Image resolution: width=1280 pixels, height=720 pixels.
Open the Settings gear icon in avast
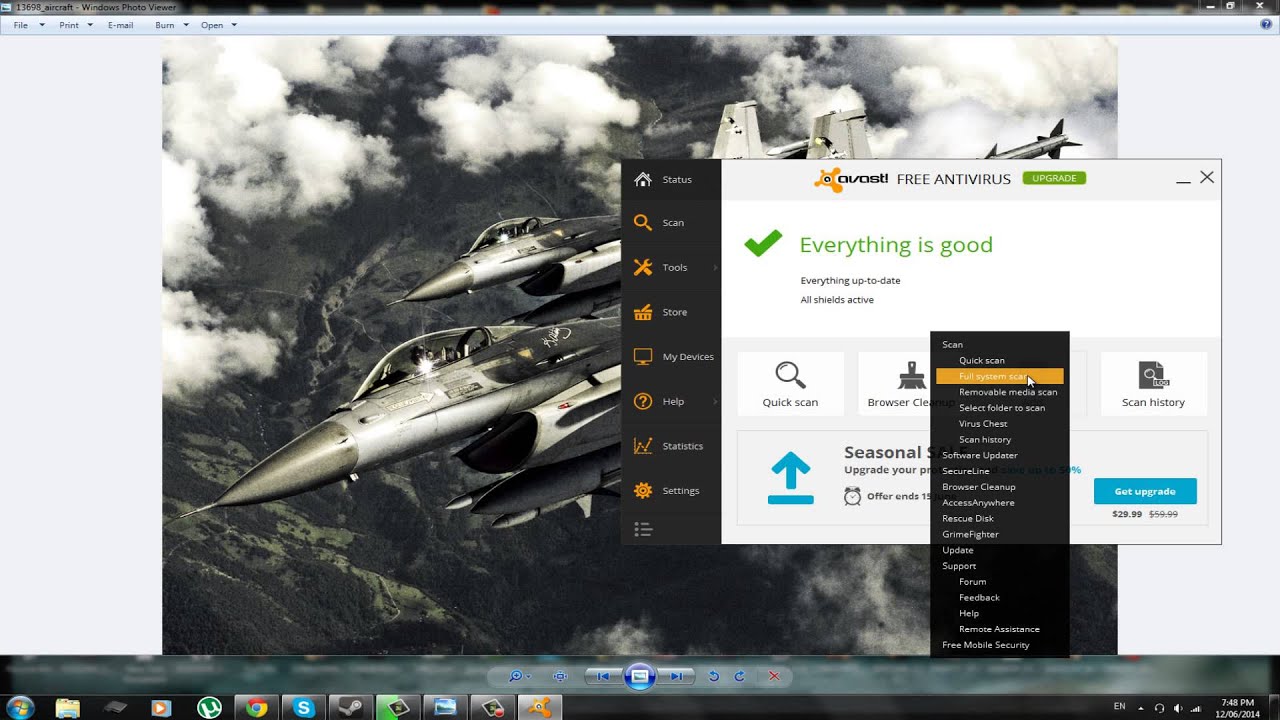[x=643, y=490]
